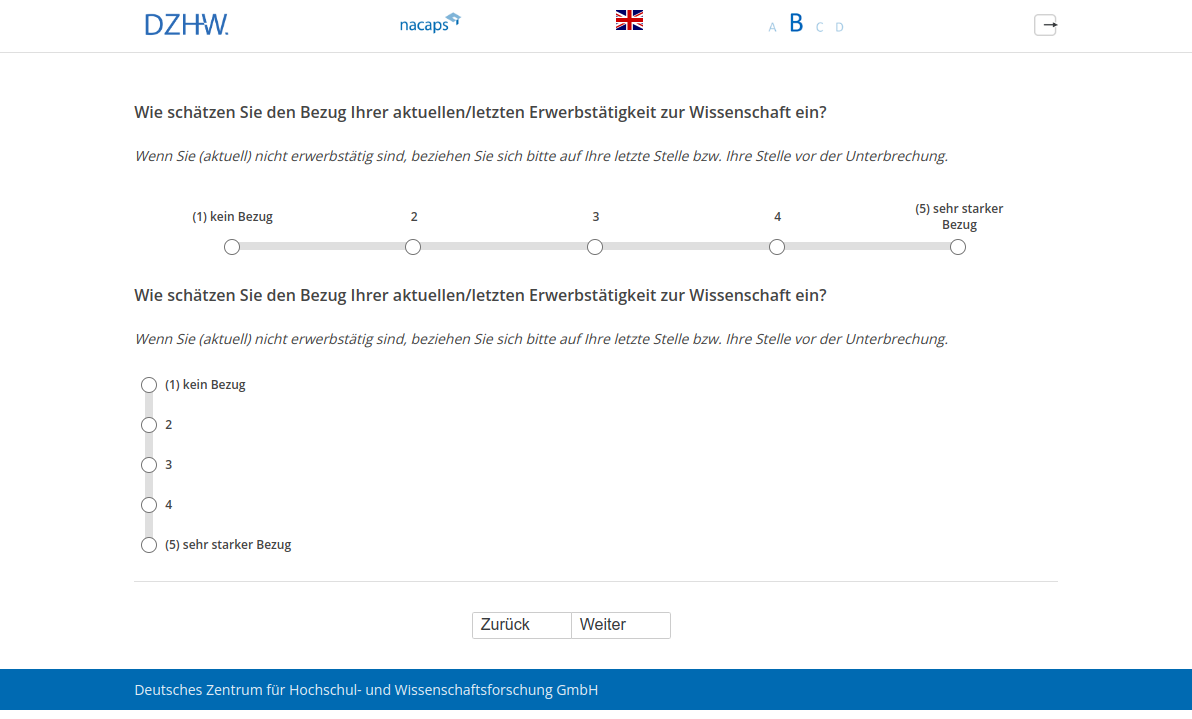Select font size C
1192x719 pixels.
point(819,28)
